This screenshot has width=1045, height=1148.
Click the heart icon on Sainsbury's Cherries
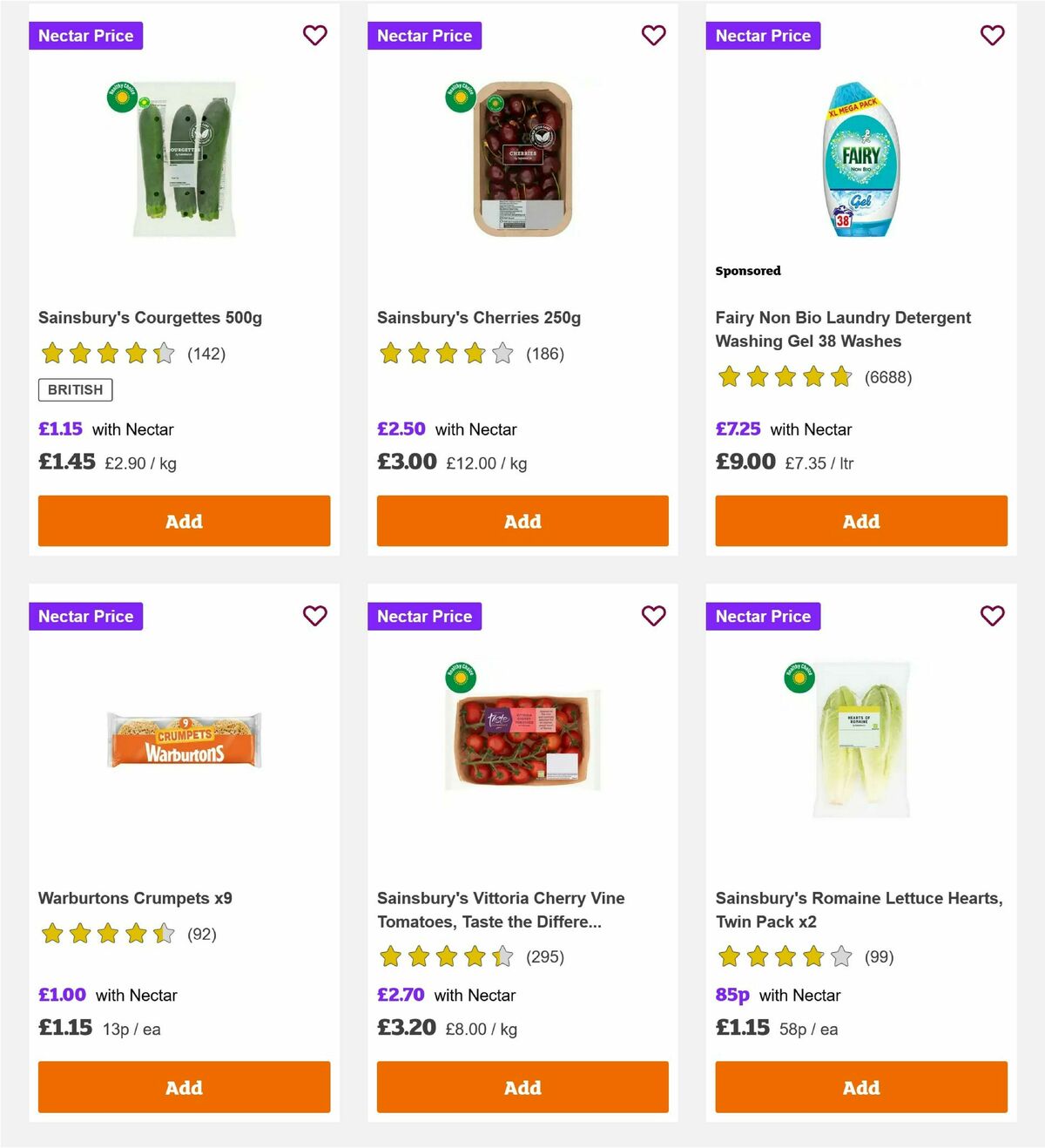pos(654,35)
